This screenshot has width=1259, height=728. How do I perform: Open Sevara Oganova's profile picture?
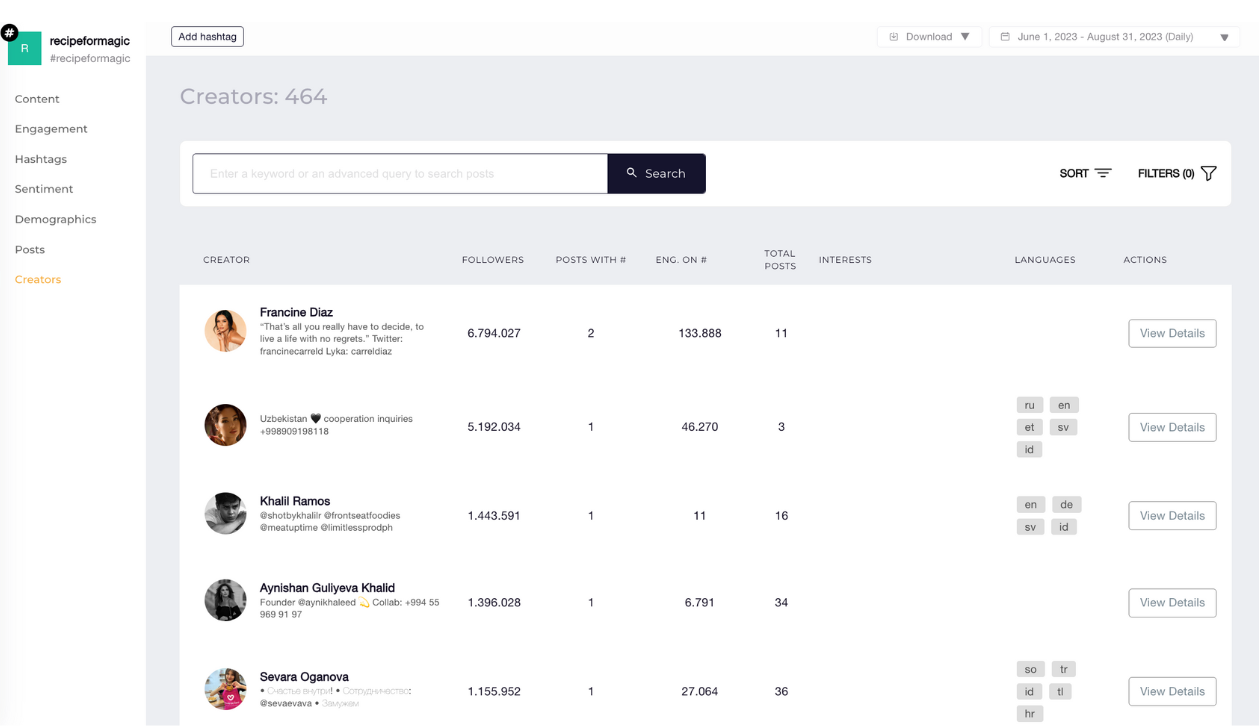(x=225, y=689)
